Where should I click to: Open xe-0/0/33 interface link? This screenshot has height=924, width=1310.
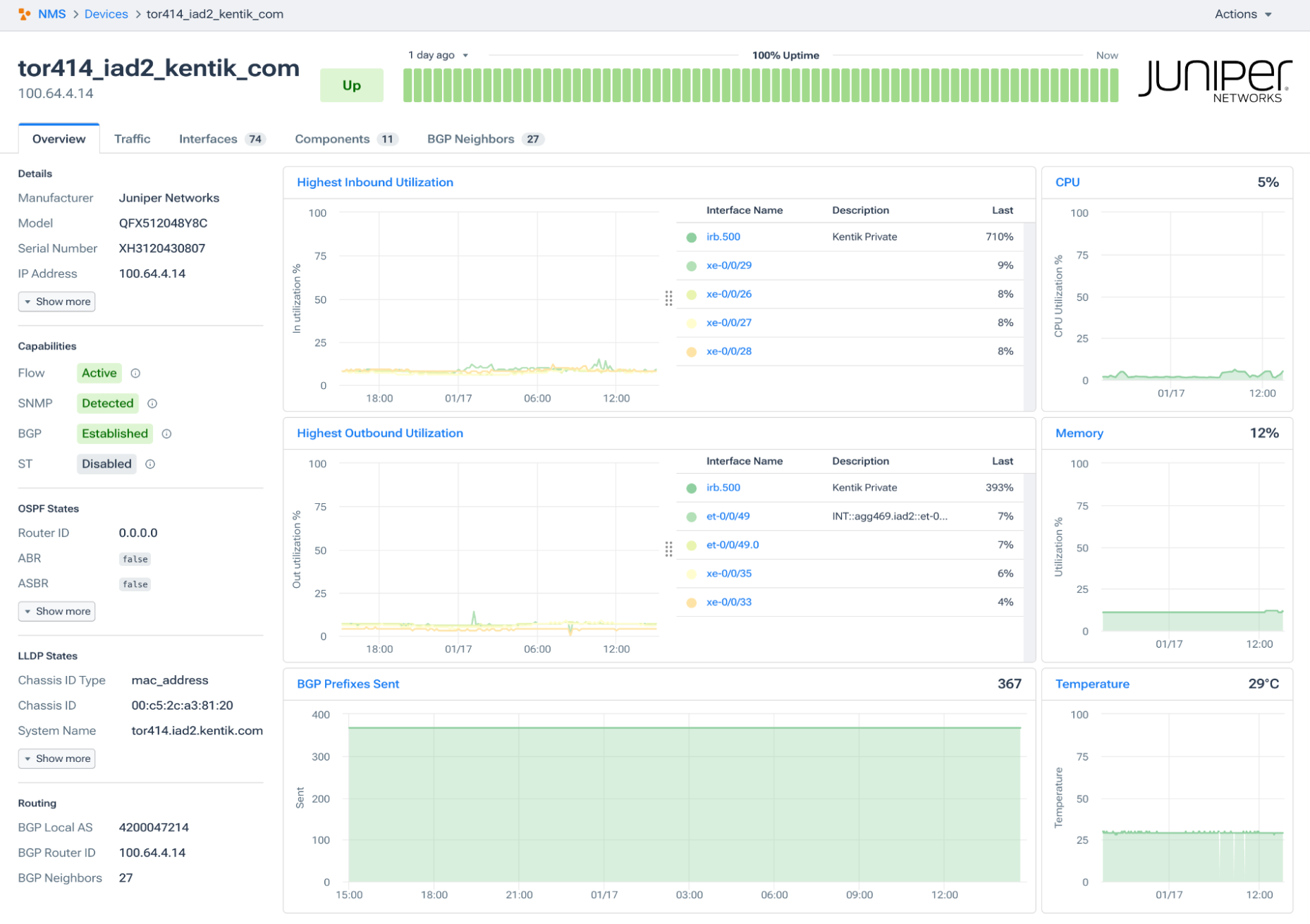729,603
